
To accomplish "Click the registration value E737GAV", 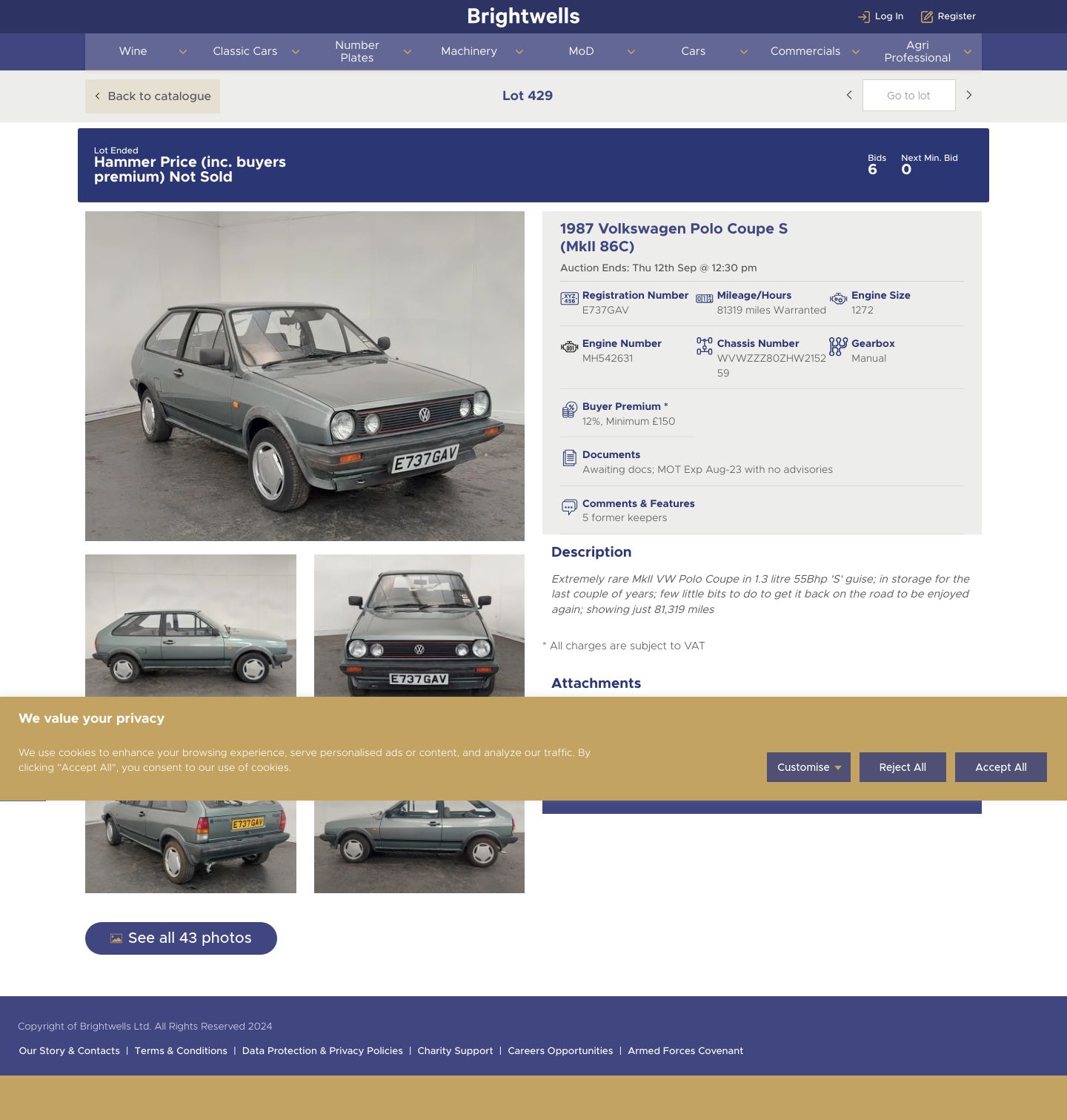I will 605,311.
